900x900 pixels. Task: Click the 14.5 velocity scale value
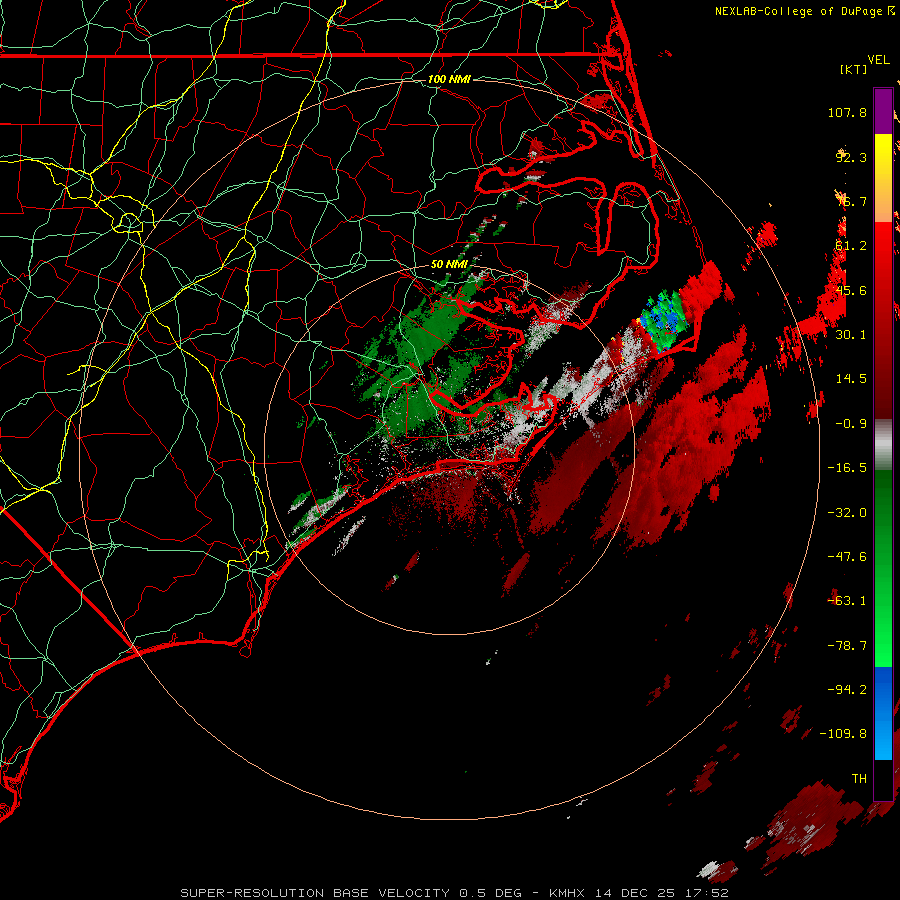[851, 379]
